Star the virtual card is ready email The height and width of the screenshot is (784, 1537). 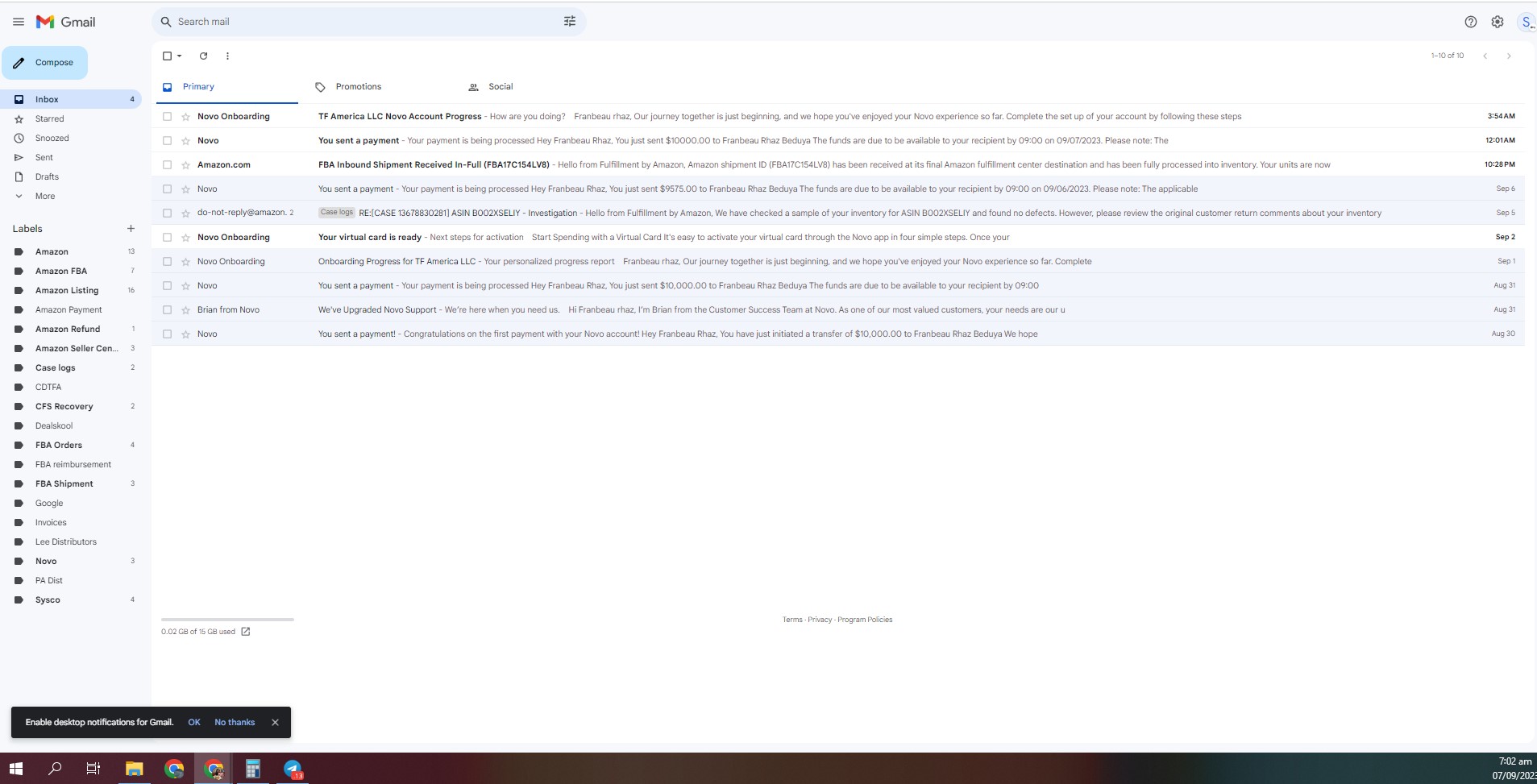185,238
